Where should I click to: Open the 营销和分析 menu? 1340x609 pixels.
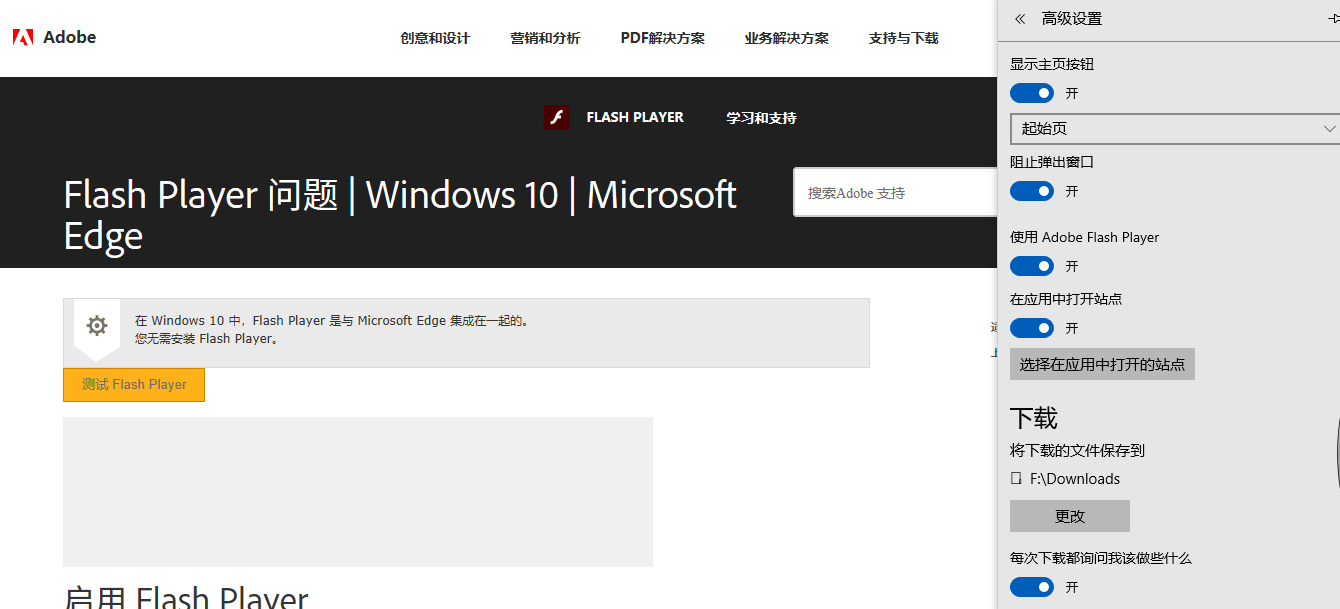[x=545, y=38]
